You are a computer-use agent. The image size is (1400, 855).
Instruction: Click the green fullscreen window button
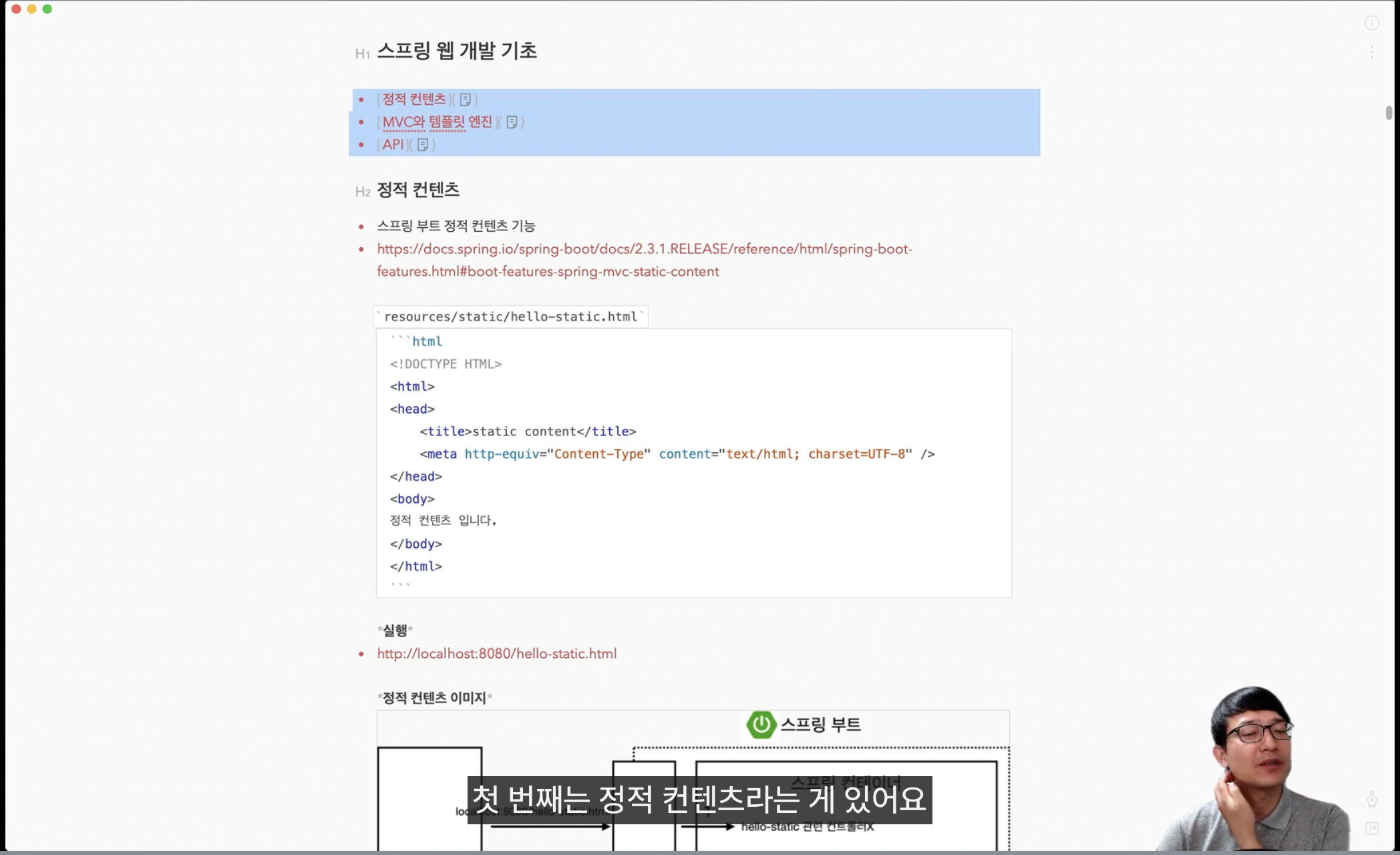tap(47, 9)
